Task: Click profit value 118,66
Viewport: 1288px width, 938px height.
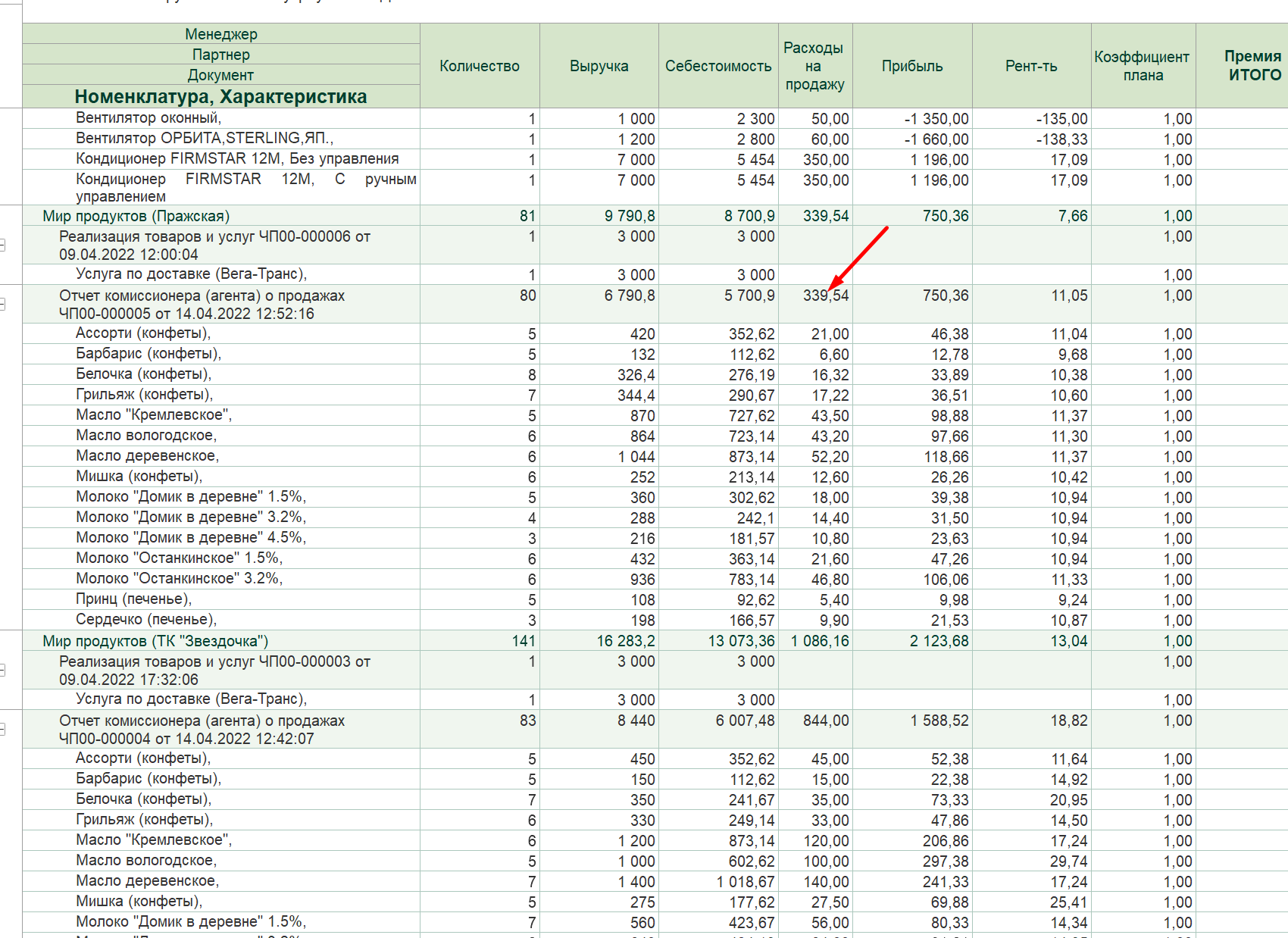Action: click(x=946, y=457)
